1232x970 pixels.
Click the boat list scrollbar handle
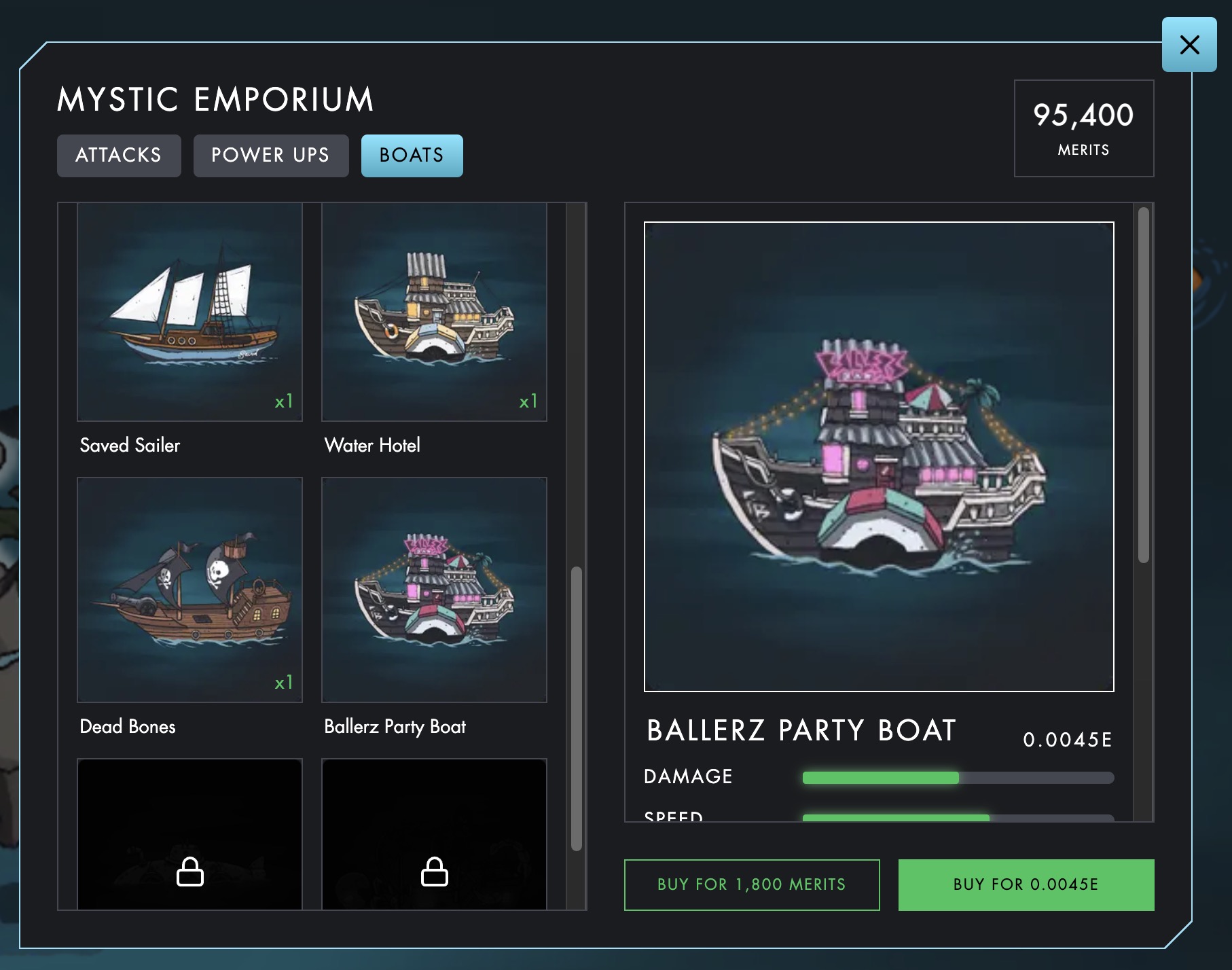577,708
